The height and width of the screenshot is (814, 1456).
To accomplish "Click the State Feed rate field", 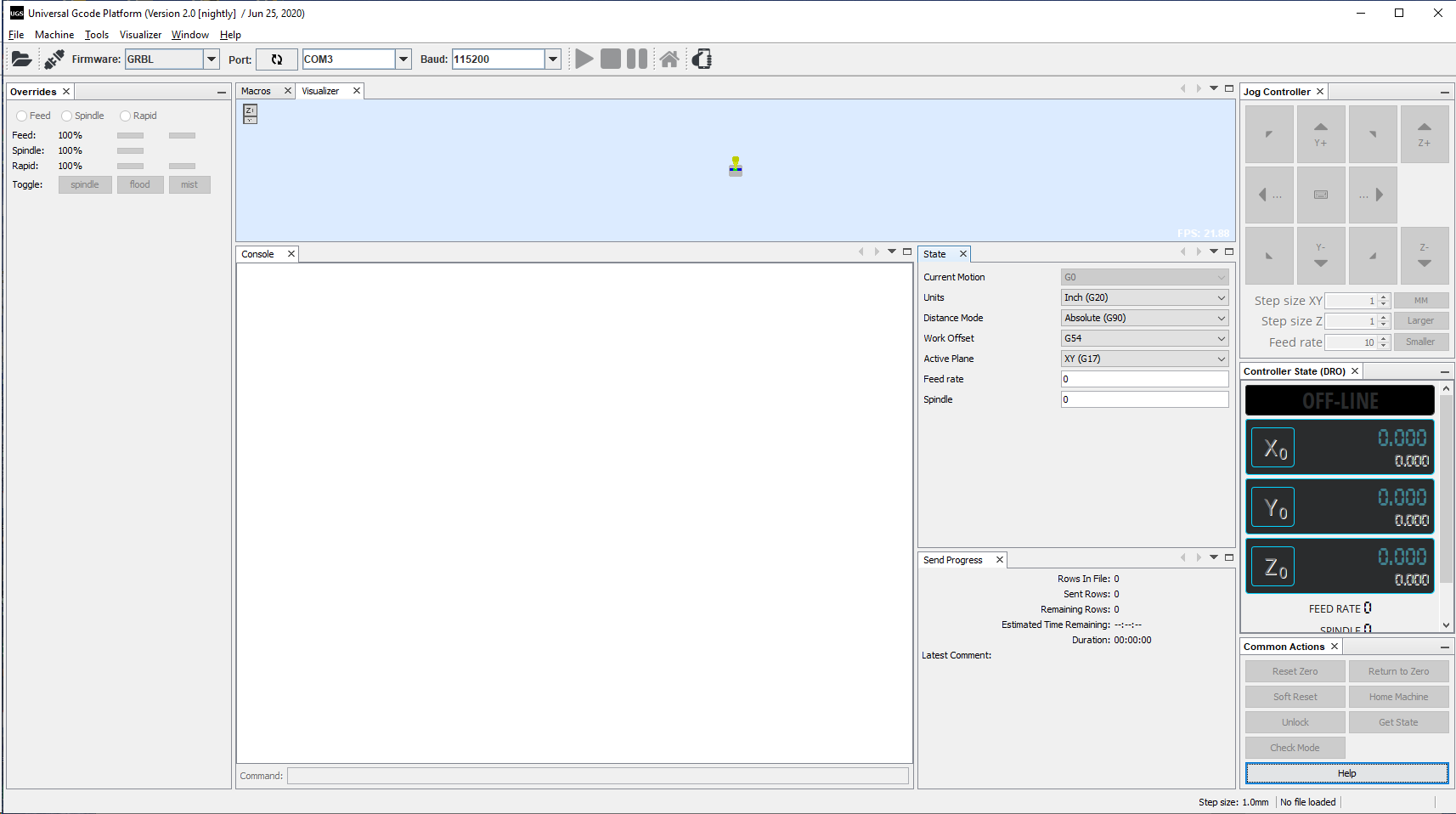I will 1144,379.
